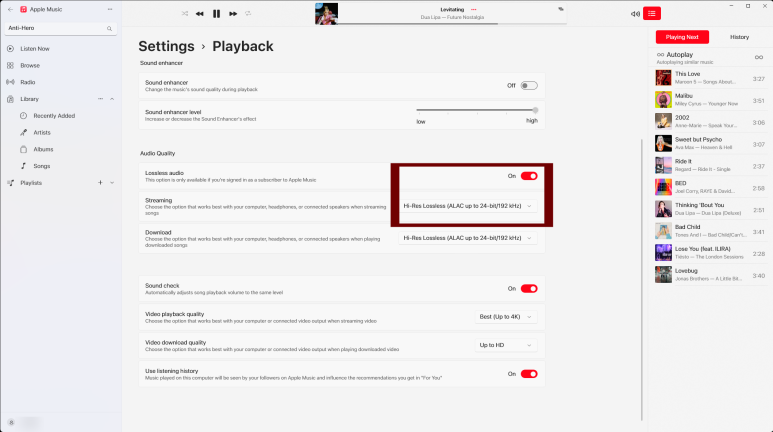Screen dimensions: 773x432
Task: Open Browse section
Action: tap(30, 66)
